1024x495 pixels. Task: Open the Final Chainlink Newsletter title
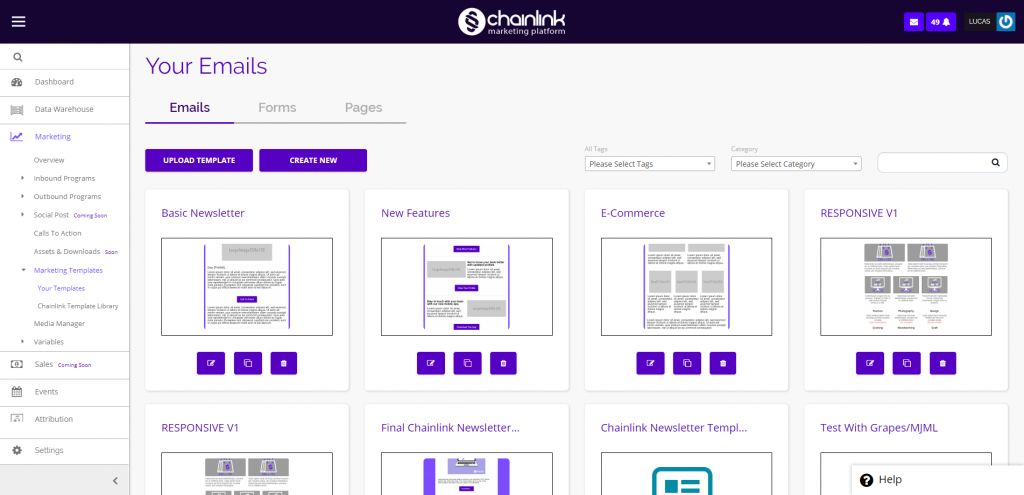[451, 428]
